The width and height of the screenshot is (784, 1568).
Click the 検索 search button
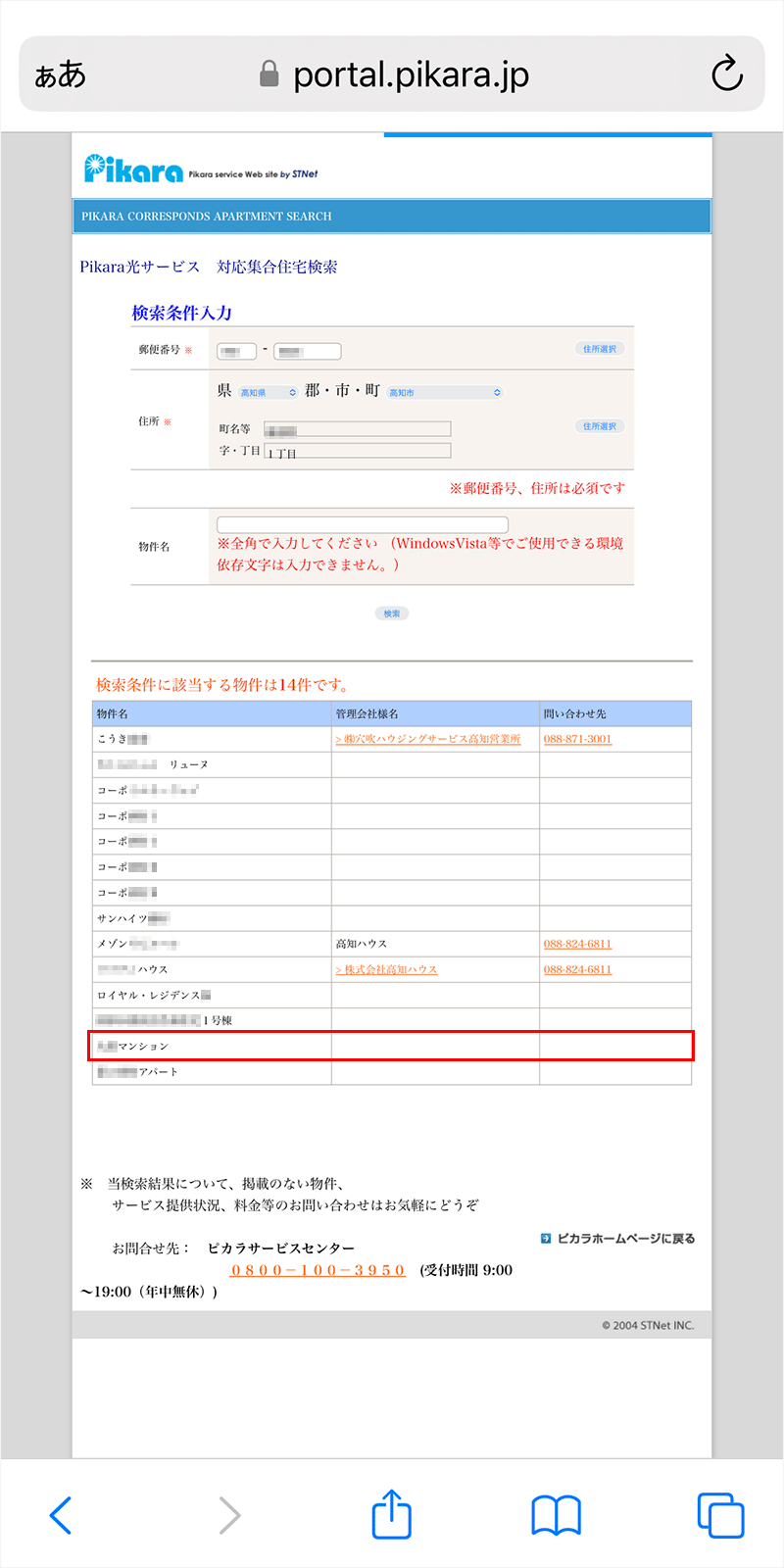[x=392, y=613]
